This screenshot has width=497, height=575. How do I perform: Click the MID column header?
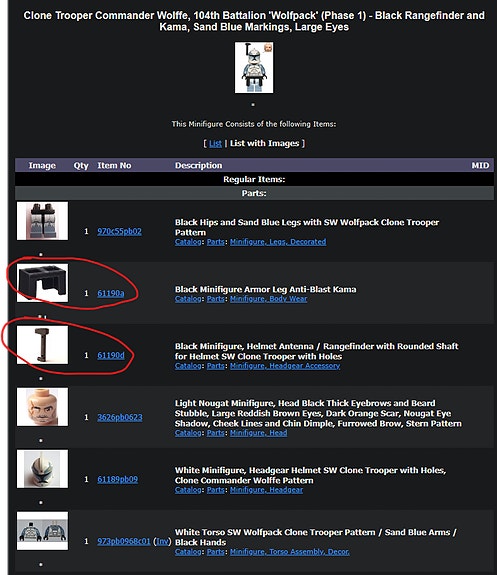click(480, 165)
